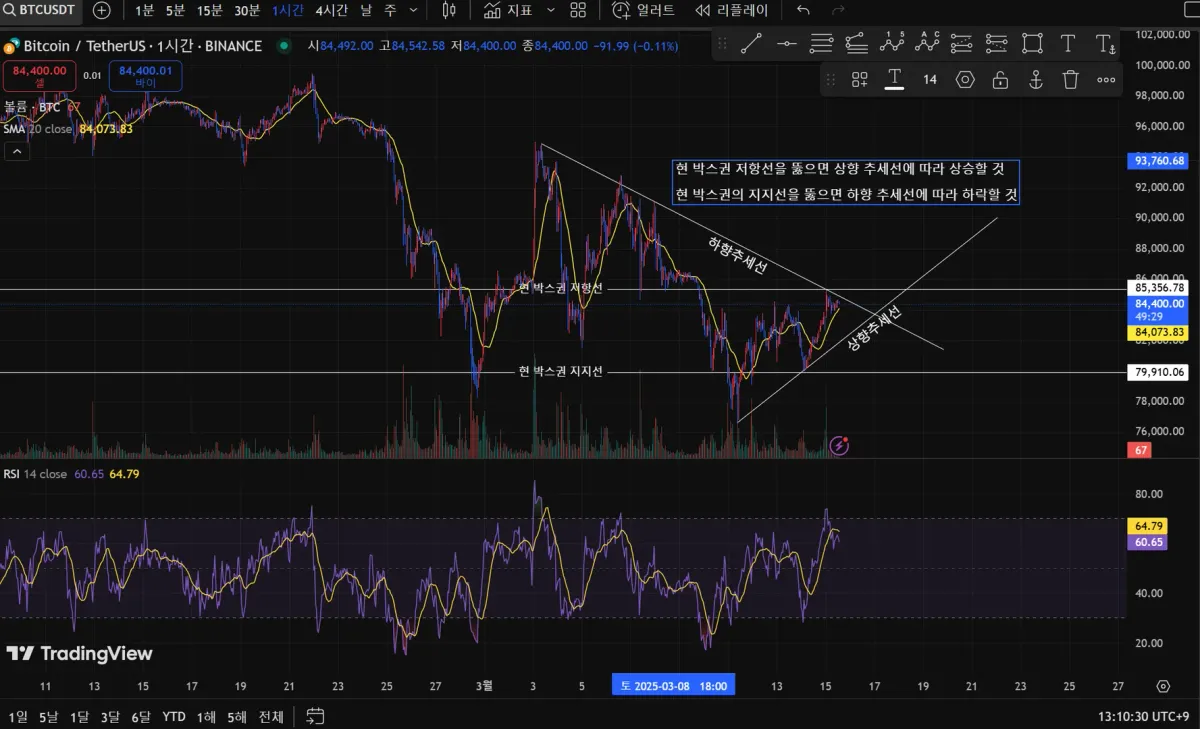The height and width of the screenshot is (729, 1200).
Task: Open the BTCUSDT symbol search
Action: (x=41, y=11)
